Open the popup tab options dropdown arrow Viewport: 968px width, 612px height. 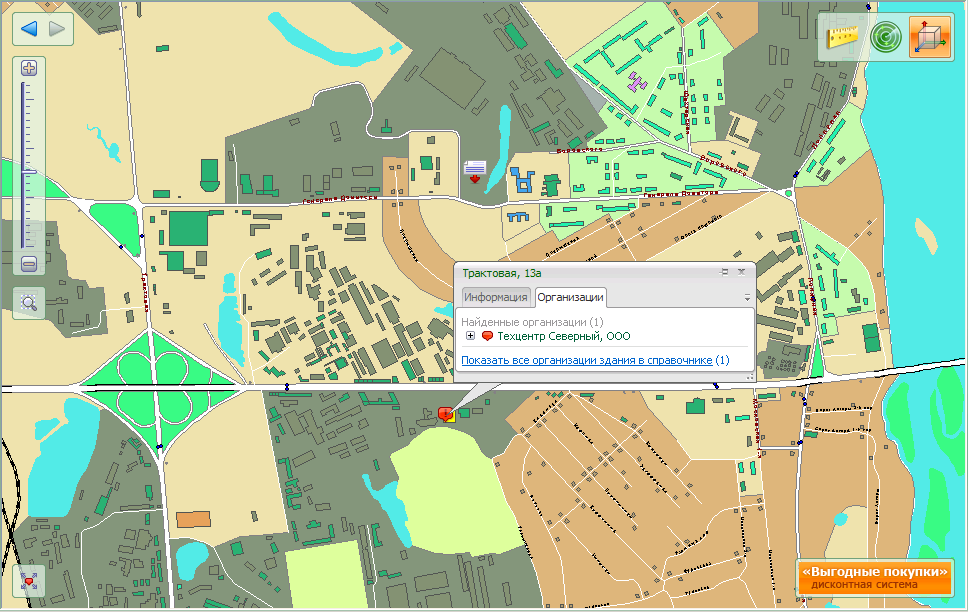pyautogui.click(x=746, y=298)
